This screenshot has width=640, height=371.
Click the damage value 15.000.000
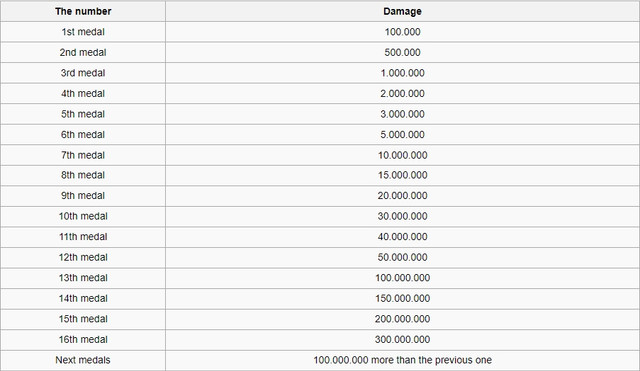pos(402,175)
